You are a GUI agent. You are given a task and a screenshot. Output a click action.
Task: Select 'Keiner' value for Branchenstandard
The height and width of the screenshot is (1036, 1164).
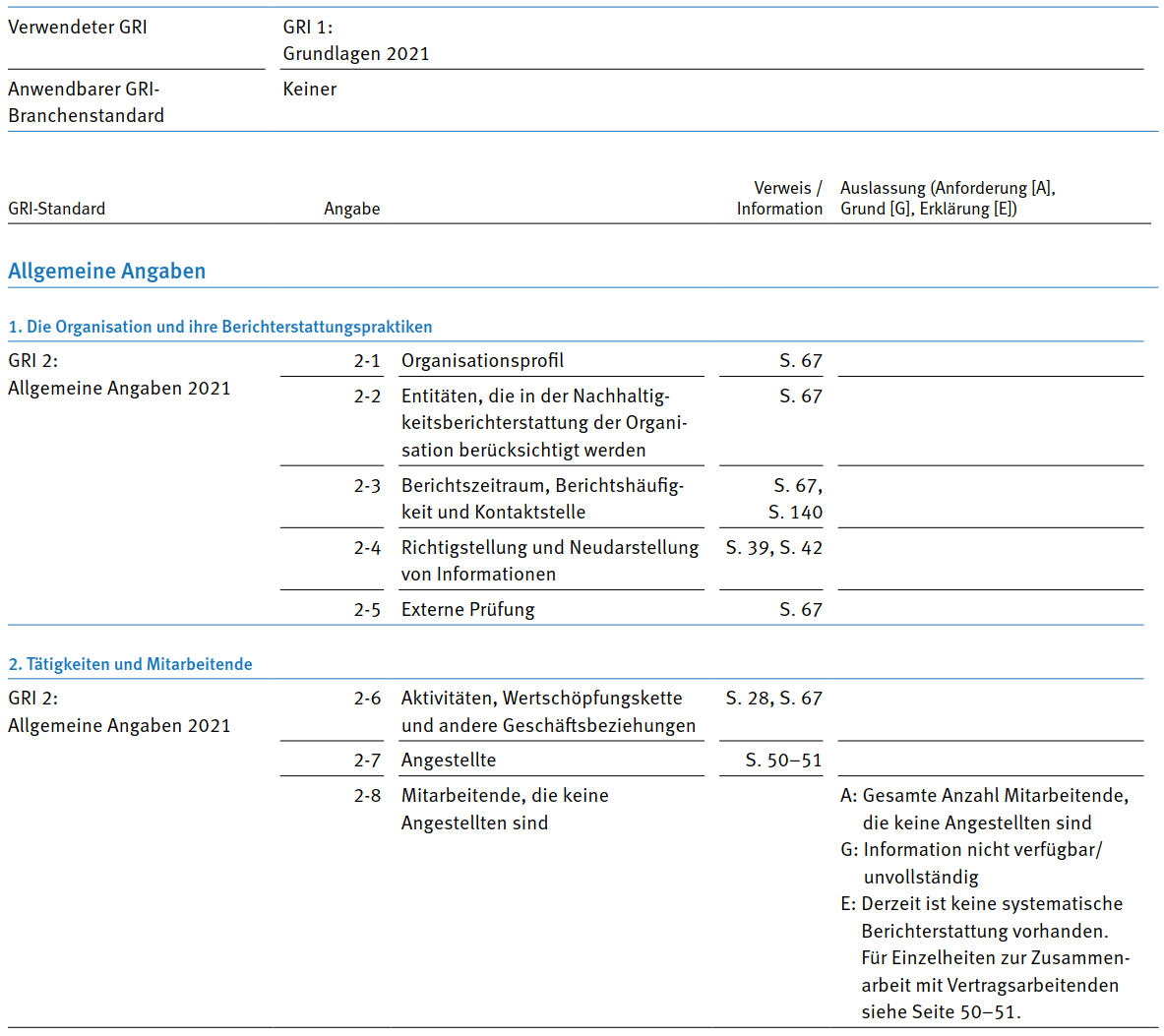tap(310, 90)
